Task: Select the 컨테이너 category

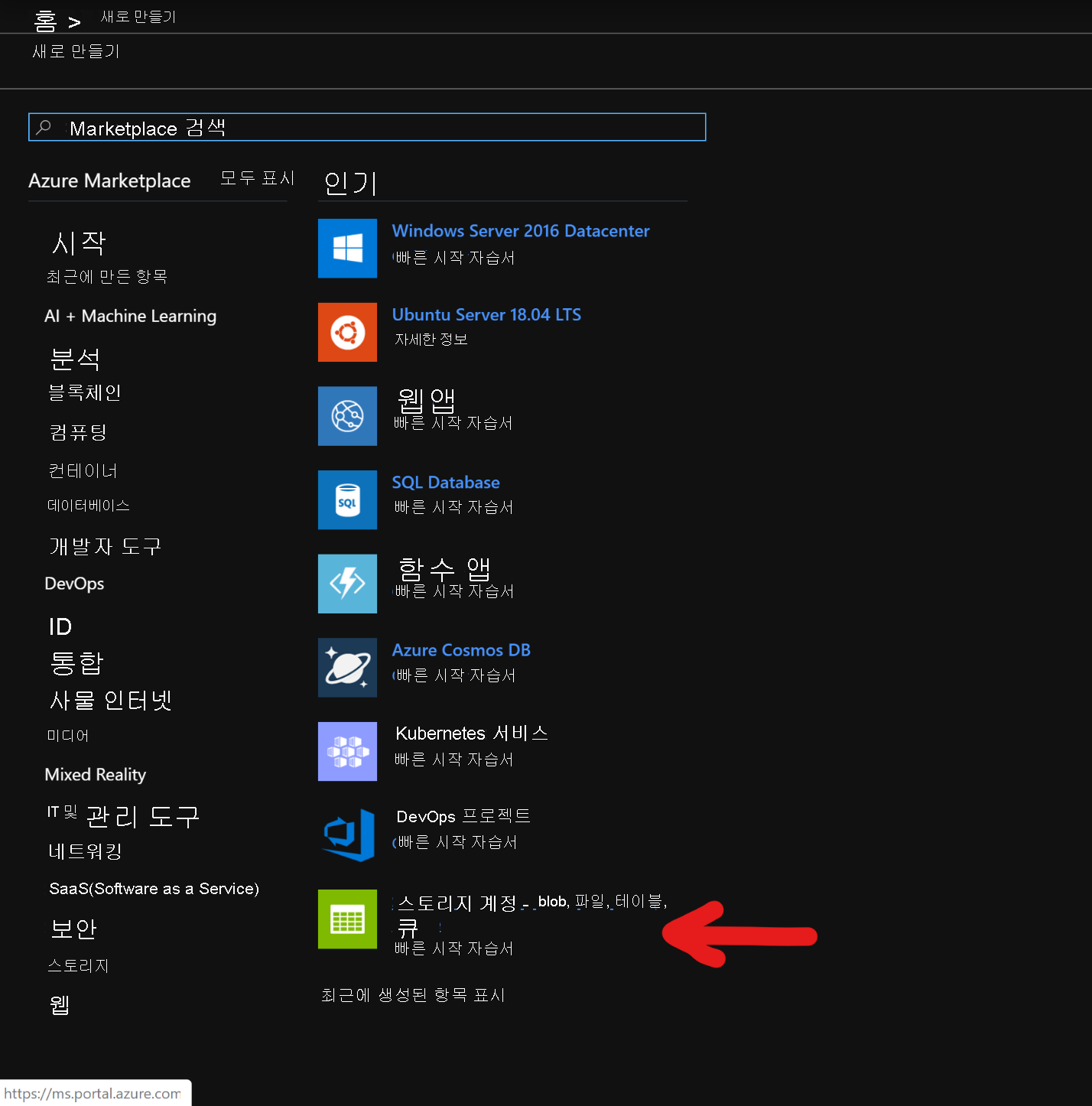Action: pyautogui.click(x=83, y=471)
